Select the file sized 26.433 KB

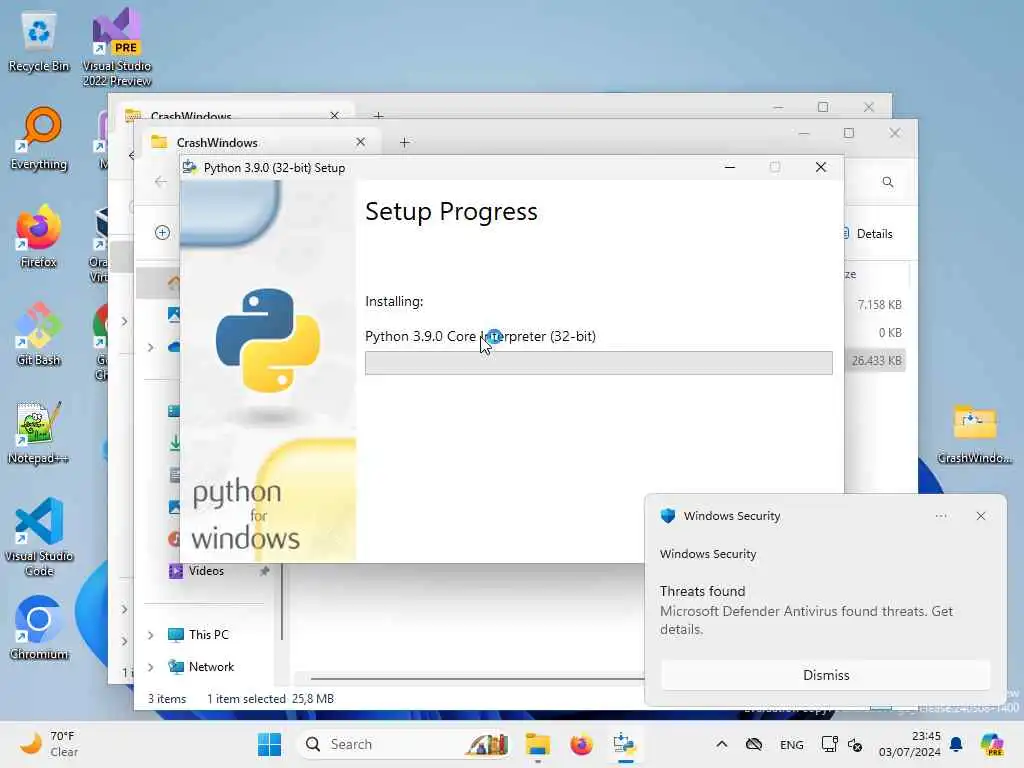tap(876, 360)
